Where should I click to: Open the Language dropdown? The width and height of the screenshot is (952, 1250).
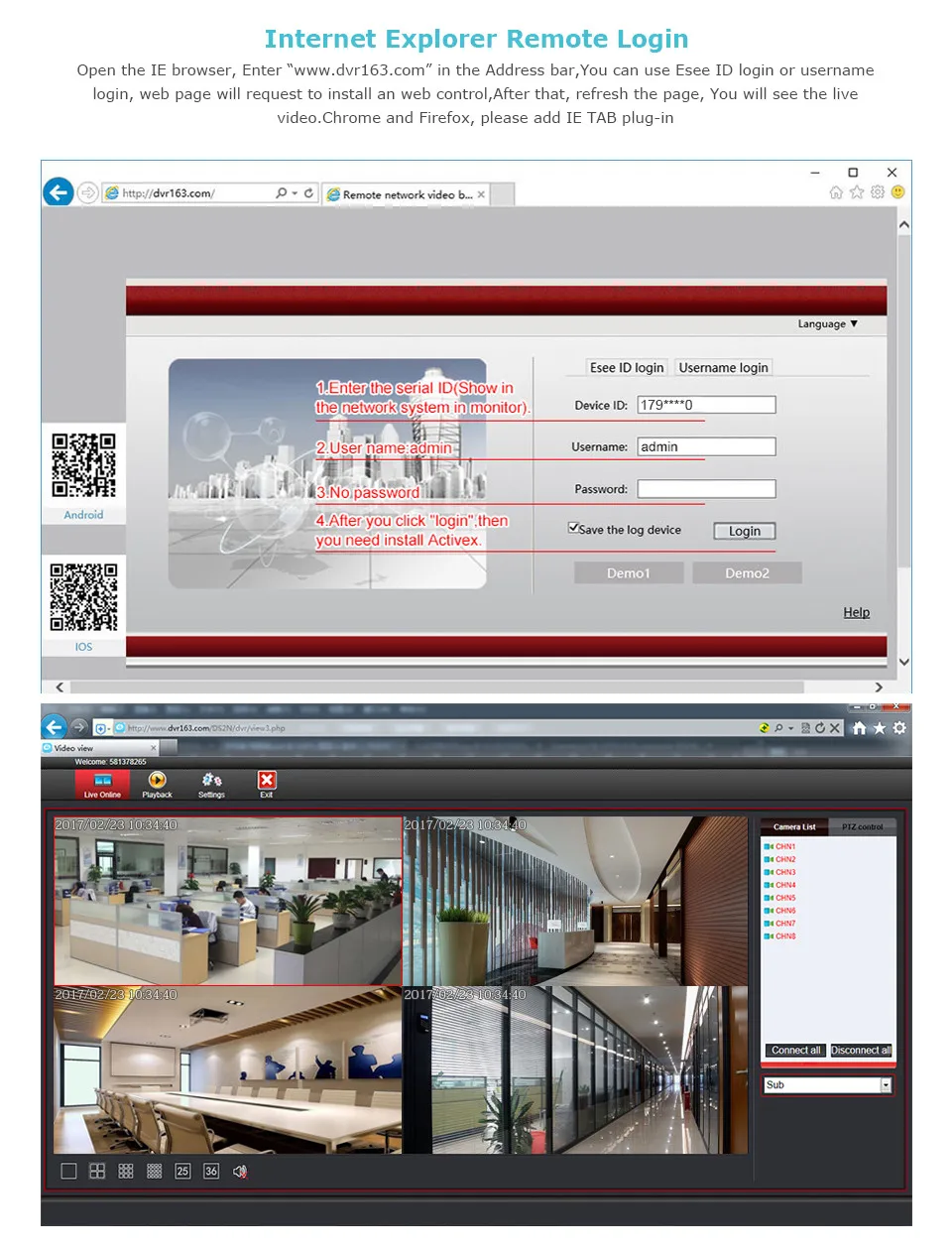coord(827,323)
